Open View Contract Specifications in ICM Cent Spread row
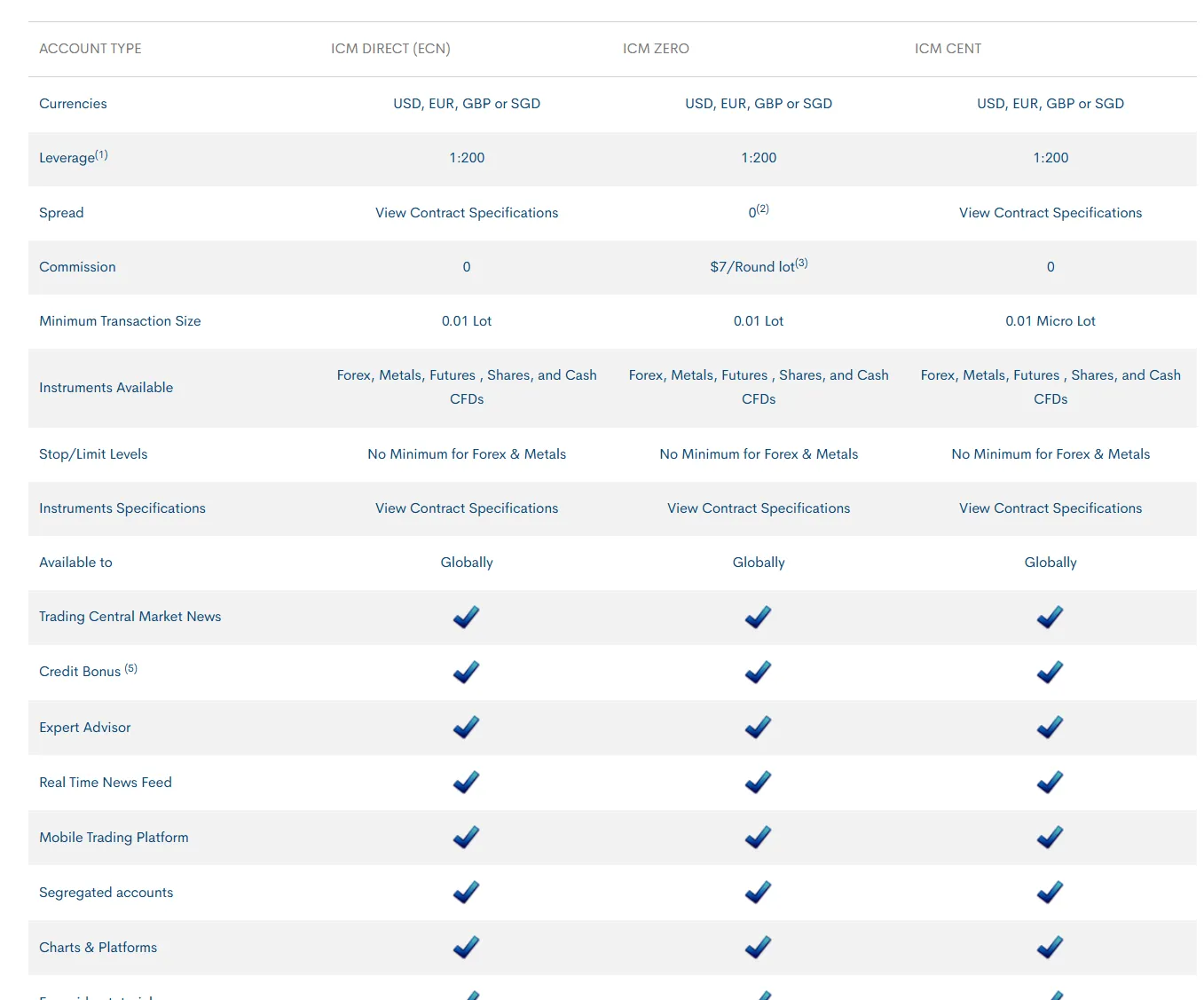1204x1000 pixels. click(x=1051, y=213)
